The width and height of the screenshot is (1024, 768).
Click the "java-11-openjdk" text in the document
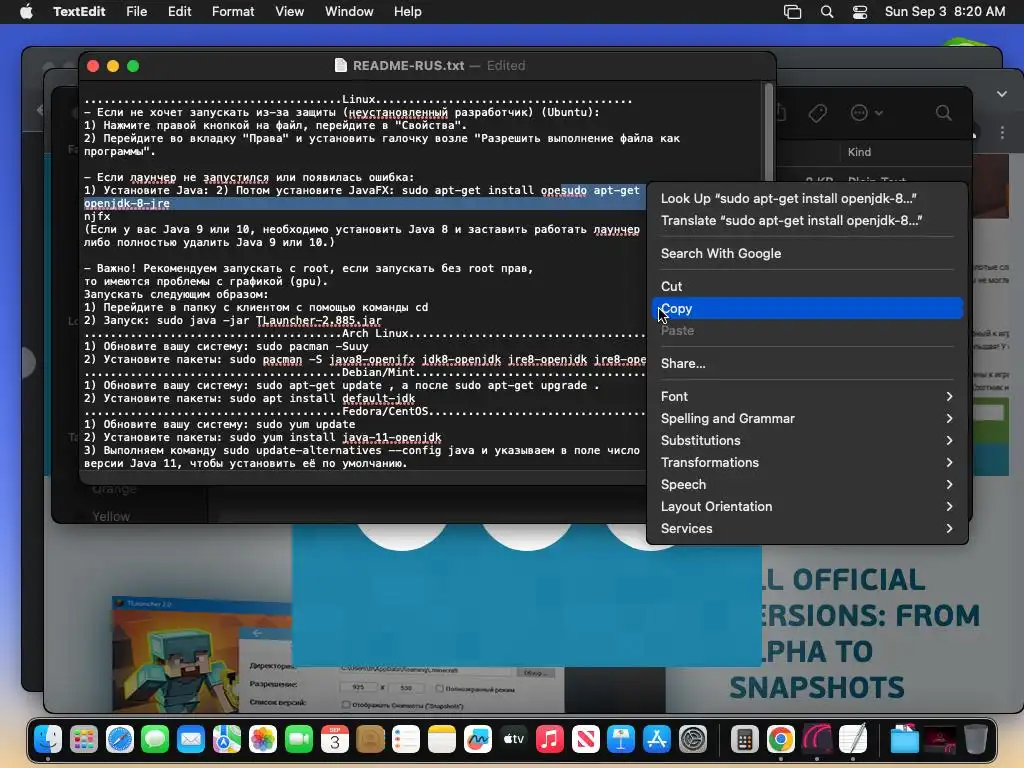click(x=391, y=438)
